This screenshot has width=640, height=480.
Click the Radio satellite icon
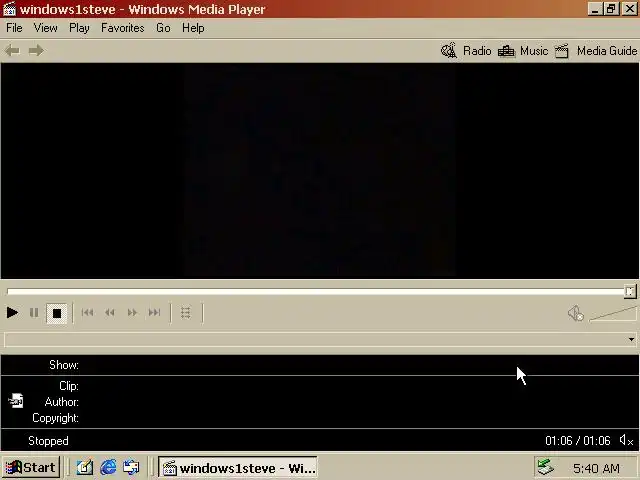(x=449, y=51)
